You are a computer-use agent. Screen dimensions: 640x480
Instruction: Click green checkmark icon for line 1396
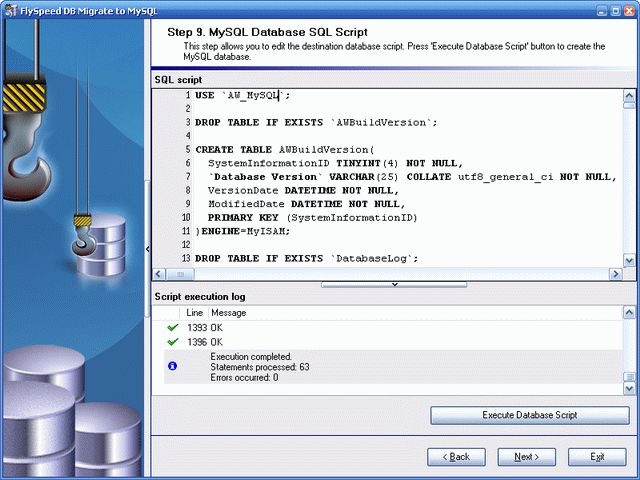click(173, 342)
